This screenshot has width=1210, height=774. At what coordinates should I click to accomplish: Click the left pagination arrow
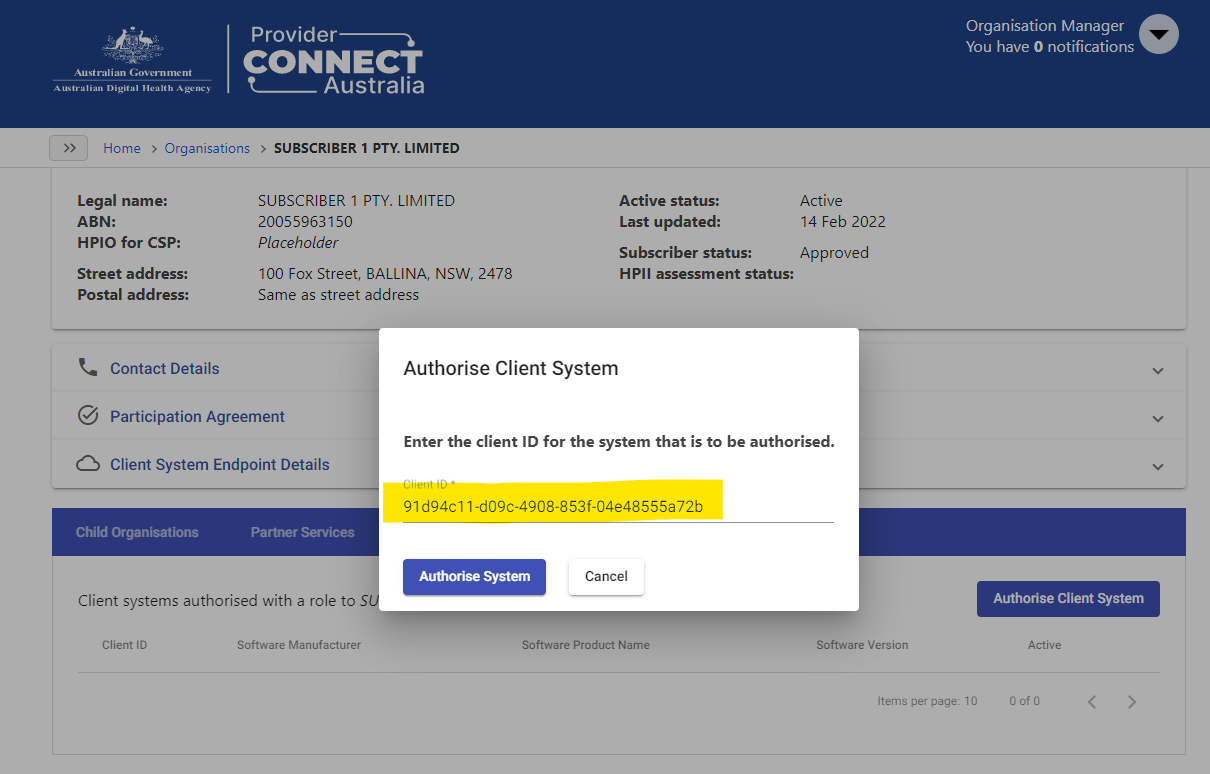click(x=1091, y=701)
